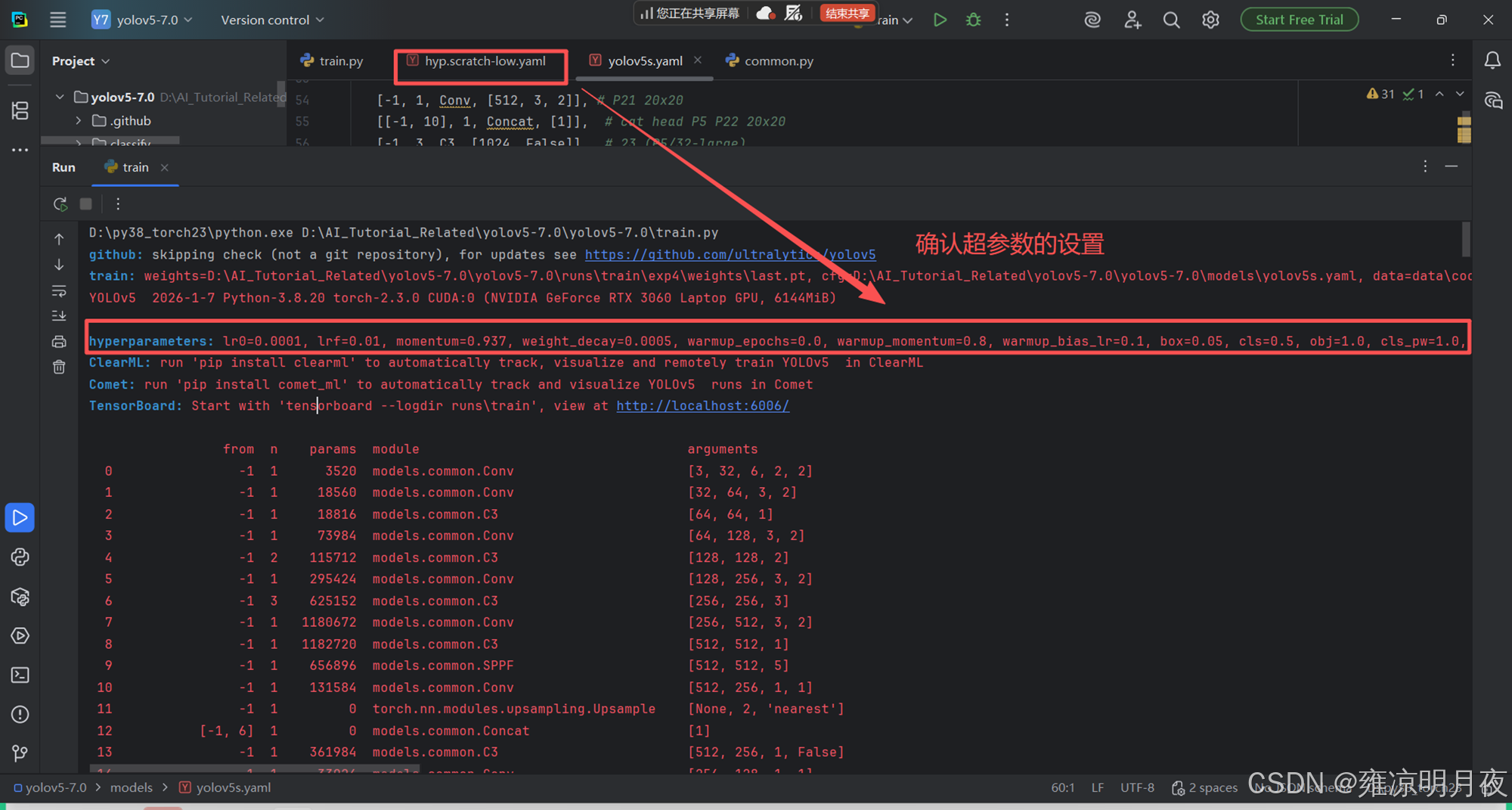Click the 60:1 cursor position indicator
1512x810 pixels.
click(x=1062, y=787)
